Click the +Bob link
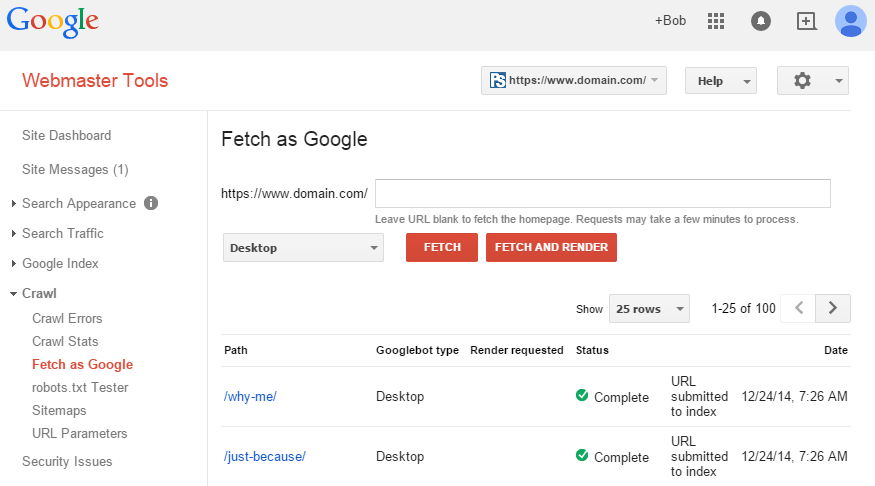The width and height of the screenshot is (875, 486). pyautogui.click(x=670, y=21)
